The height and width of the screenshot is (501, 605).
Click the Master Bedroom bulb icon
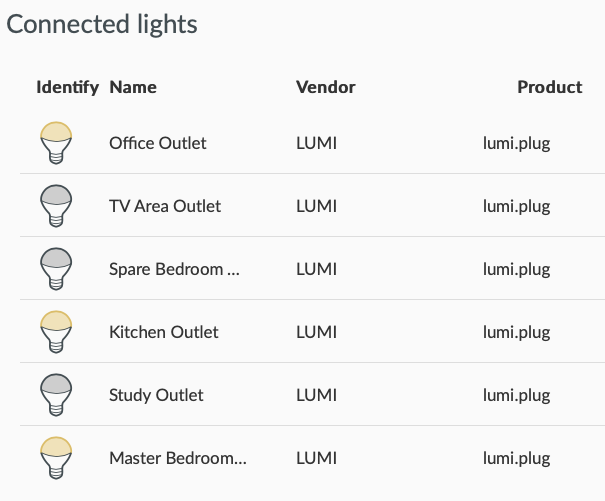pyautogui.click(x=56, y=458)
